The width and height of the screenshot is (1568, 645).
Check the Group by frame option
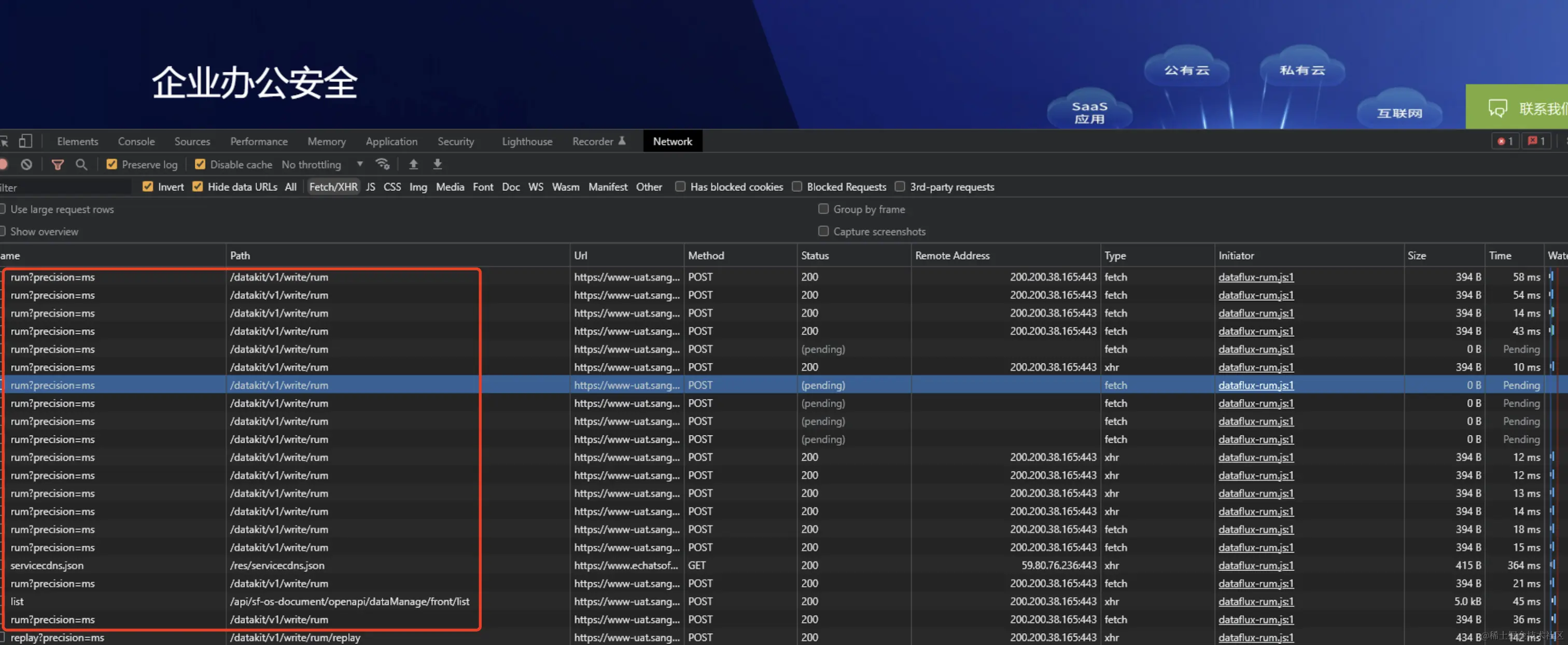[823, 209]
